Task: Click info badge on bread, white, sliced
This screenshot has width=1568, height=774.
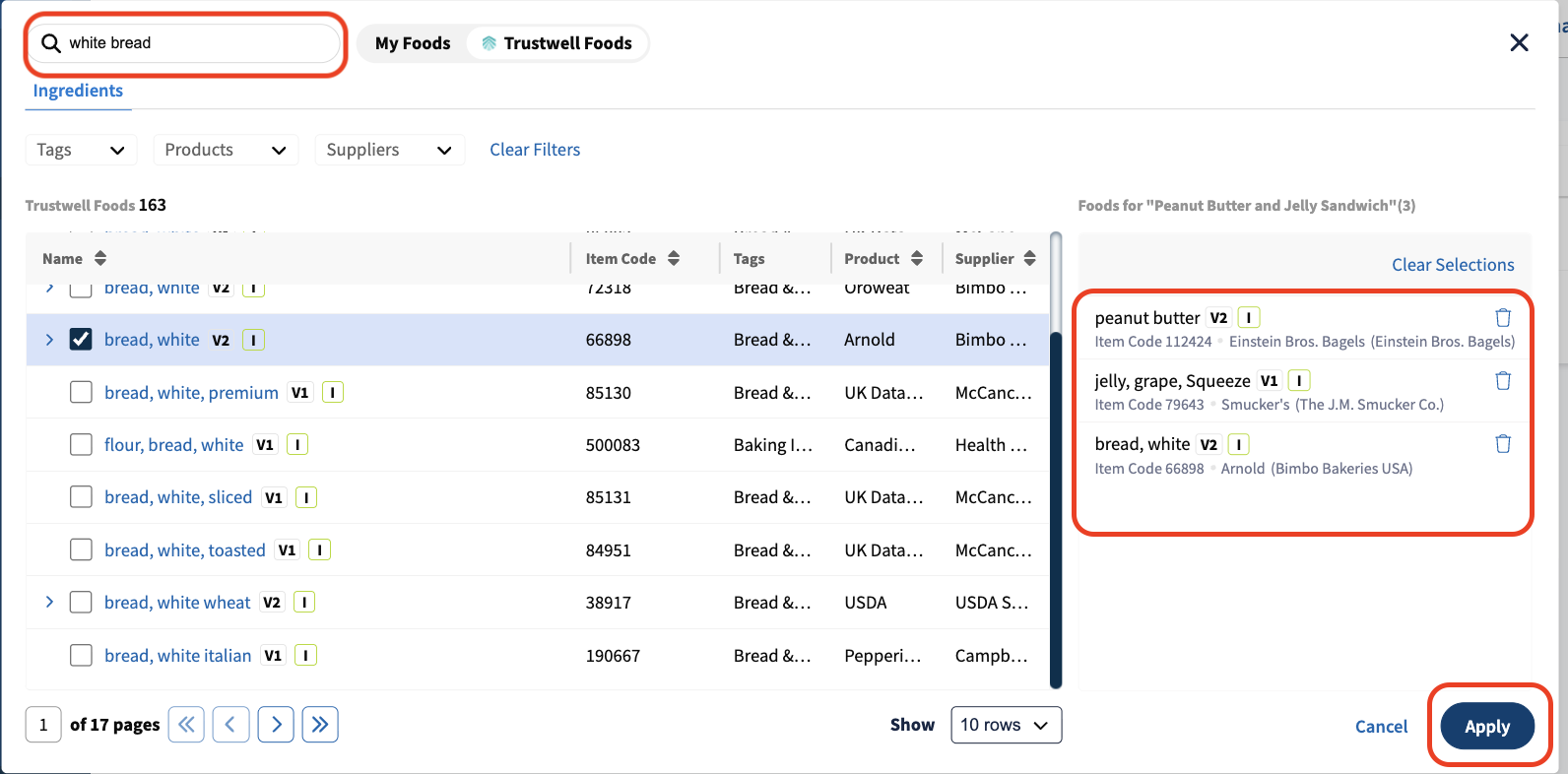Action: click(306, 497)
